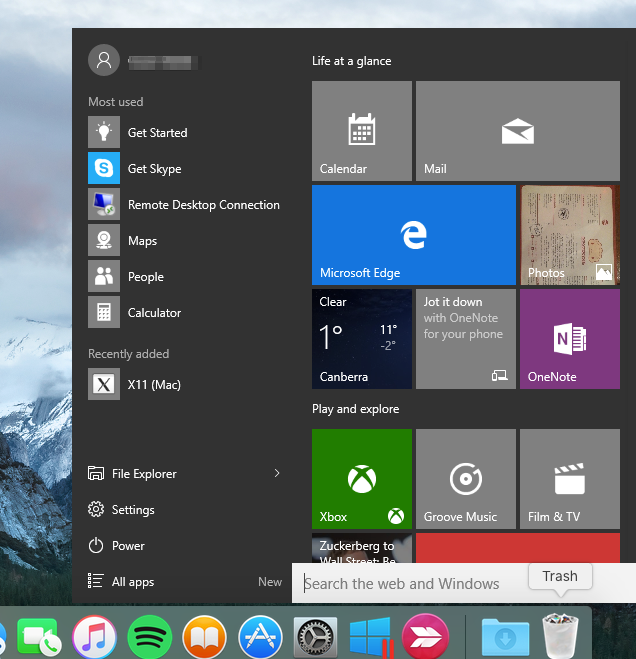Click the Recently added heading
The height and width of the screenshot is (659, 636).
coord(129,354)
